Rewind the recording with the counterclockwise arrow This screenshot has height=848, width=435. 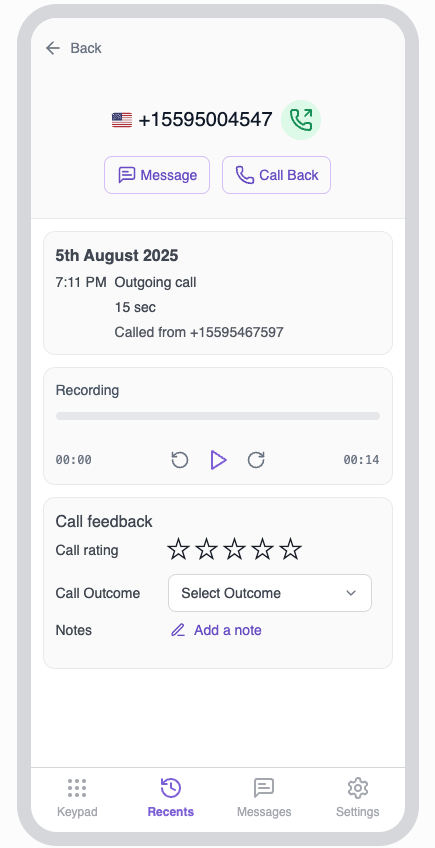click(180, 460)
